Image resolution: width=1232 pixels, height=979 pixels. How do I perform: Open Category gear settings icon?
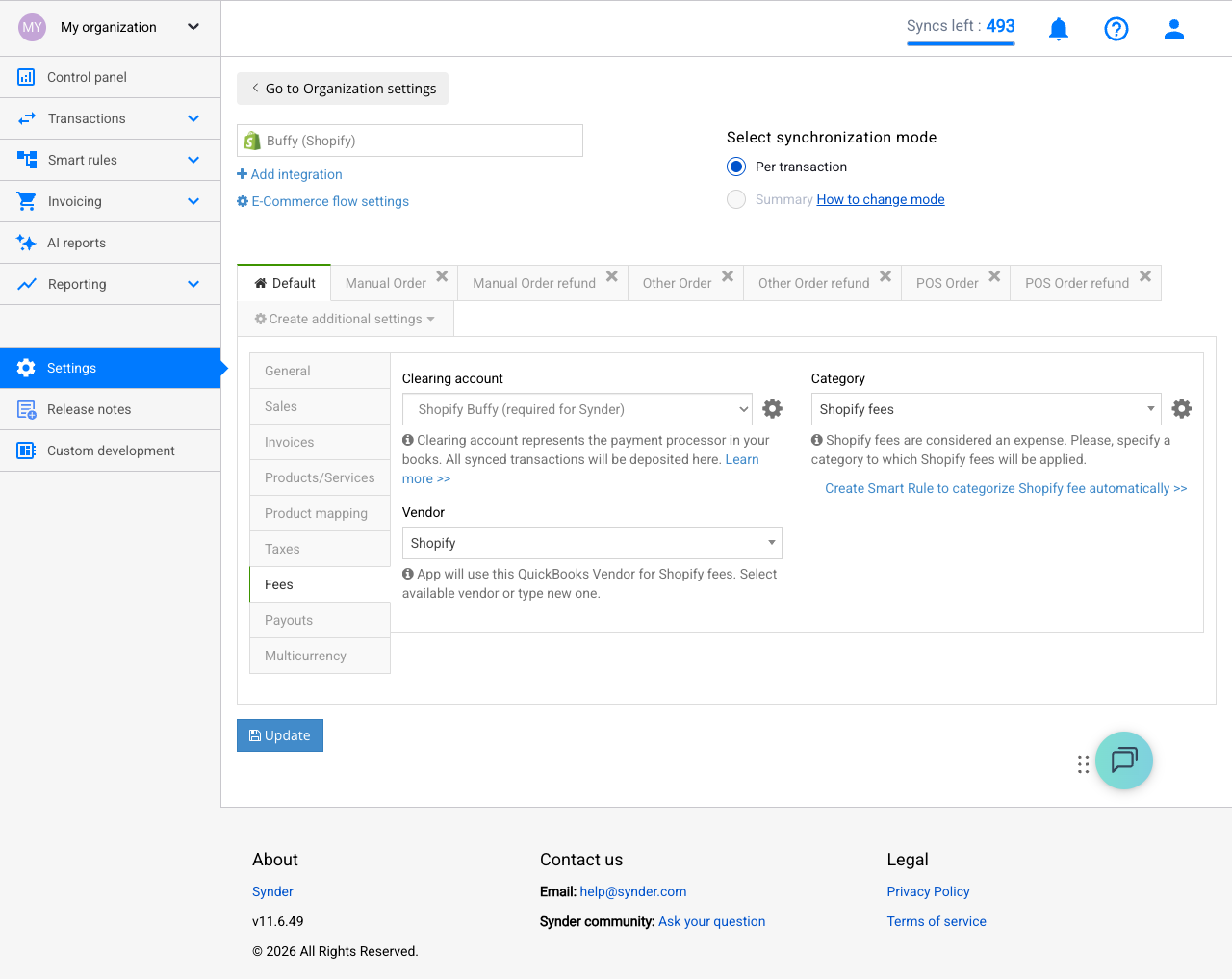coord(1182,408)
